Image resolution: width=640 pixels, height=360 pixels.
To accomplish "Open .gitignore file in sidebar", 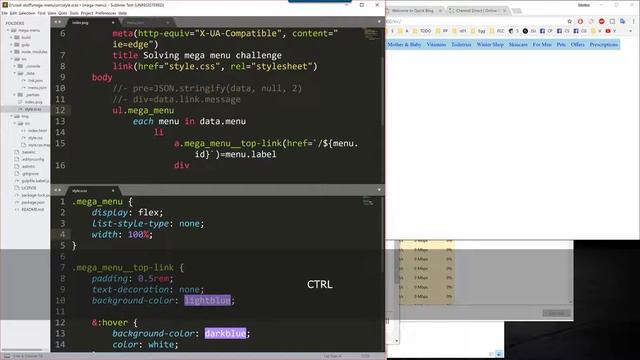I will pos(30,173).
